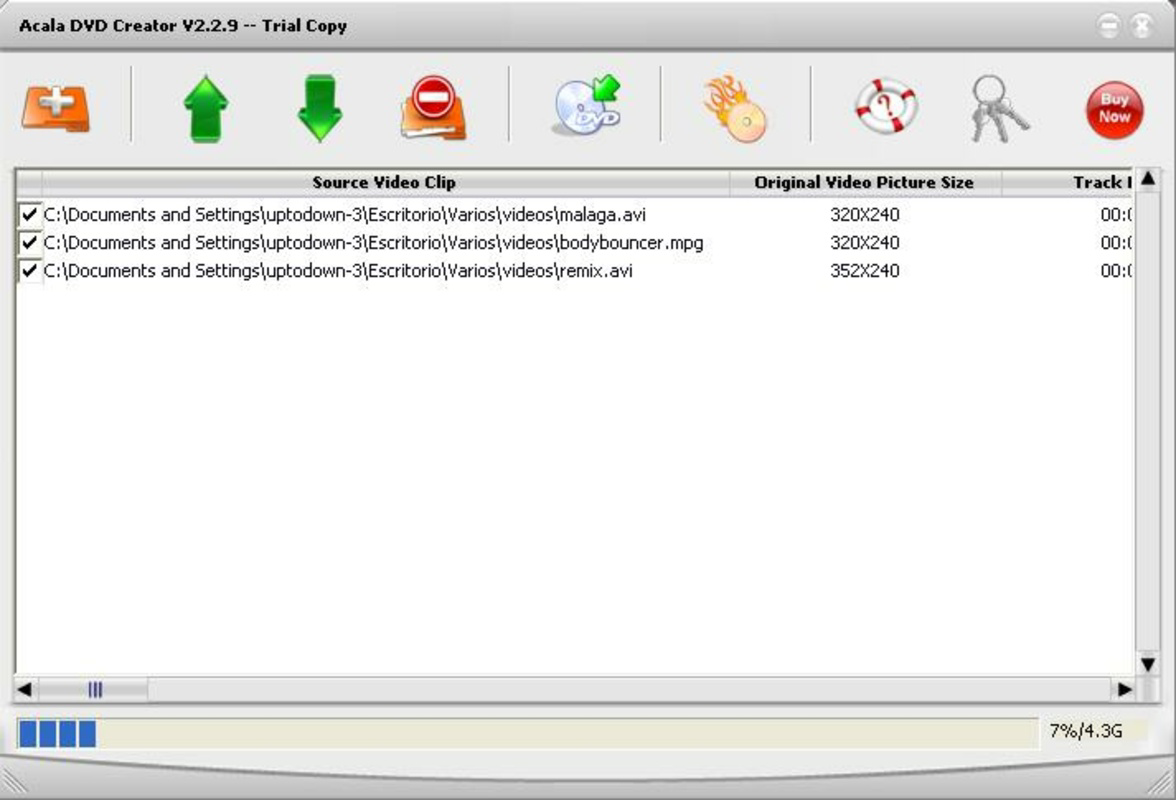Click the Acala DVD Creator title bar text
The height and width of the screenshot is (800, 1176).
click(183, 25)
